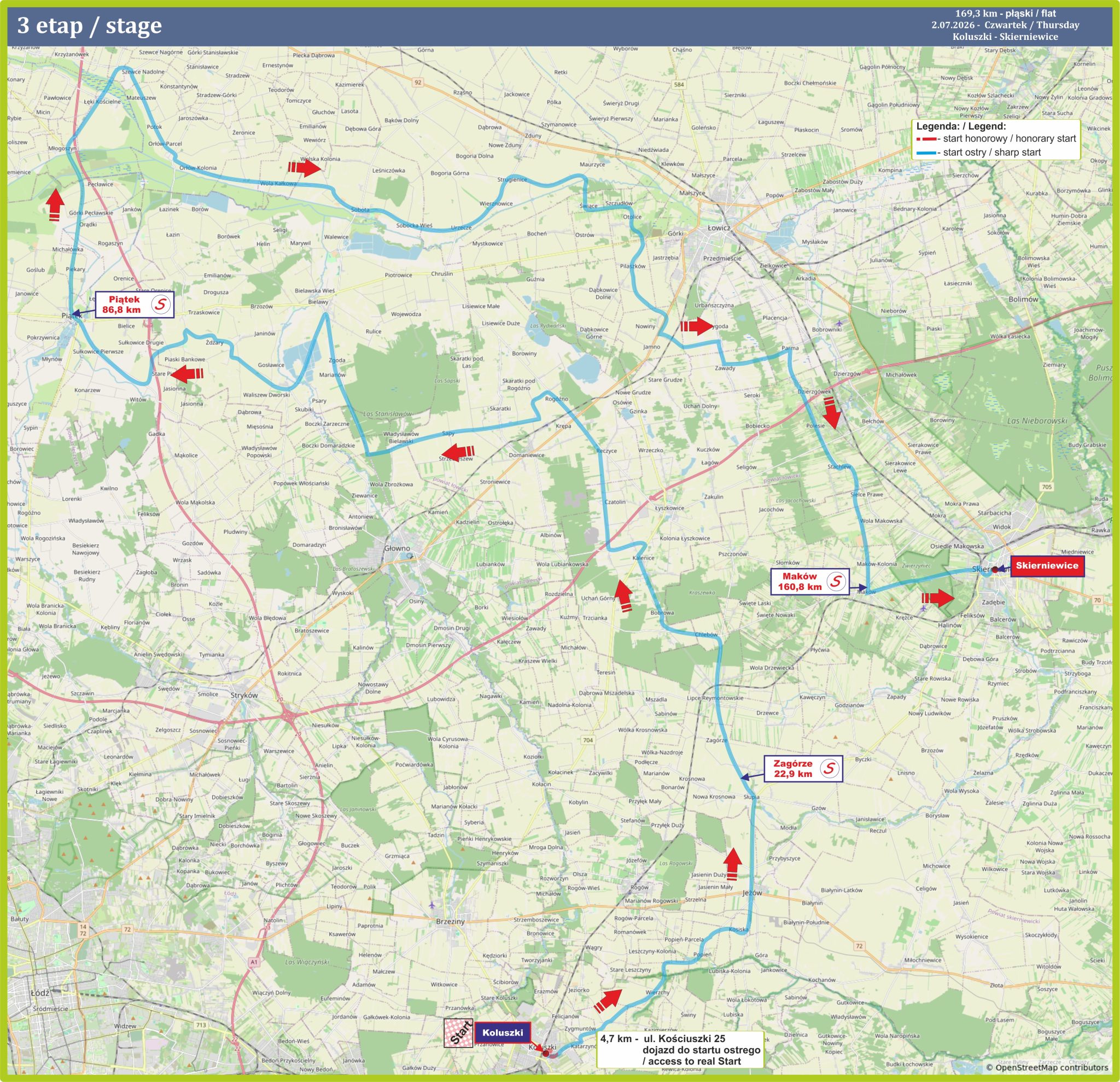Click the 'Wola Makowska' village label
The width and height of the screenshot is (1120, 1082).
tap(881, 520)
